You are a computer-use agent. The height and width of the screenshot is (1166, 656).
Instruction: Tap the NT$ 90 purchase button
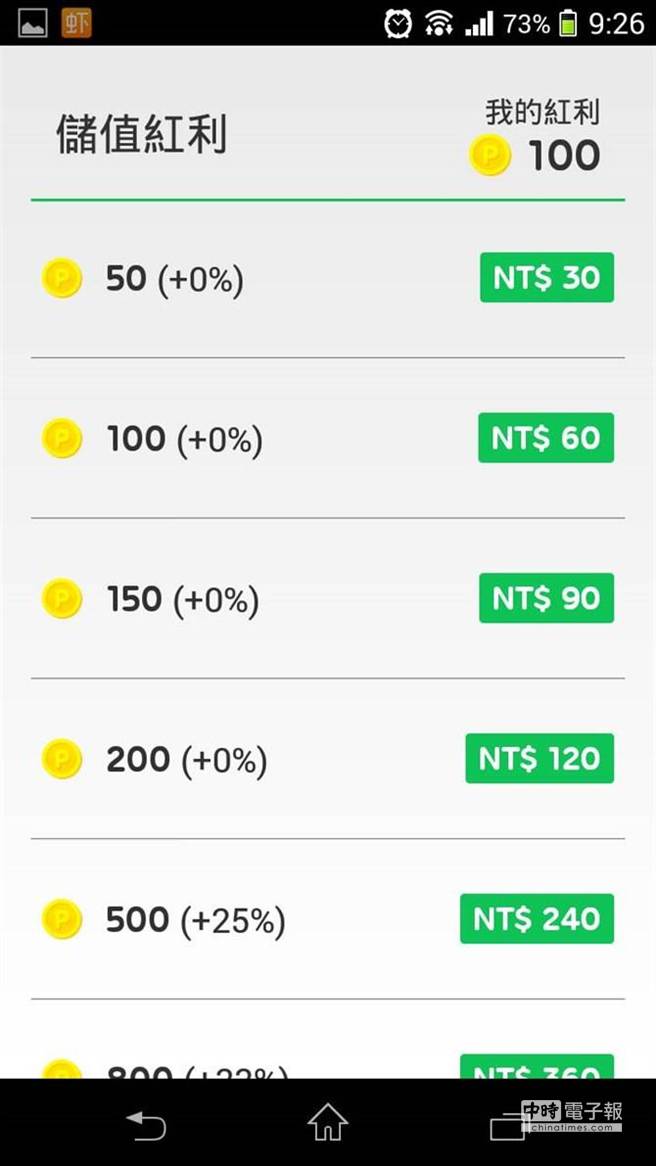tap(546, 599)
